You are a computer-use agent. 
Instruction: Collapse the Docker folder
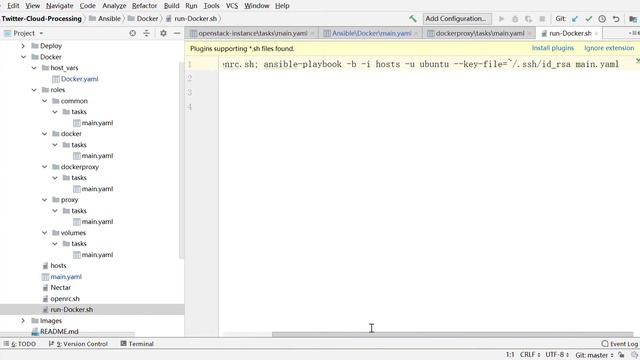(x=23, y=57)
